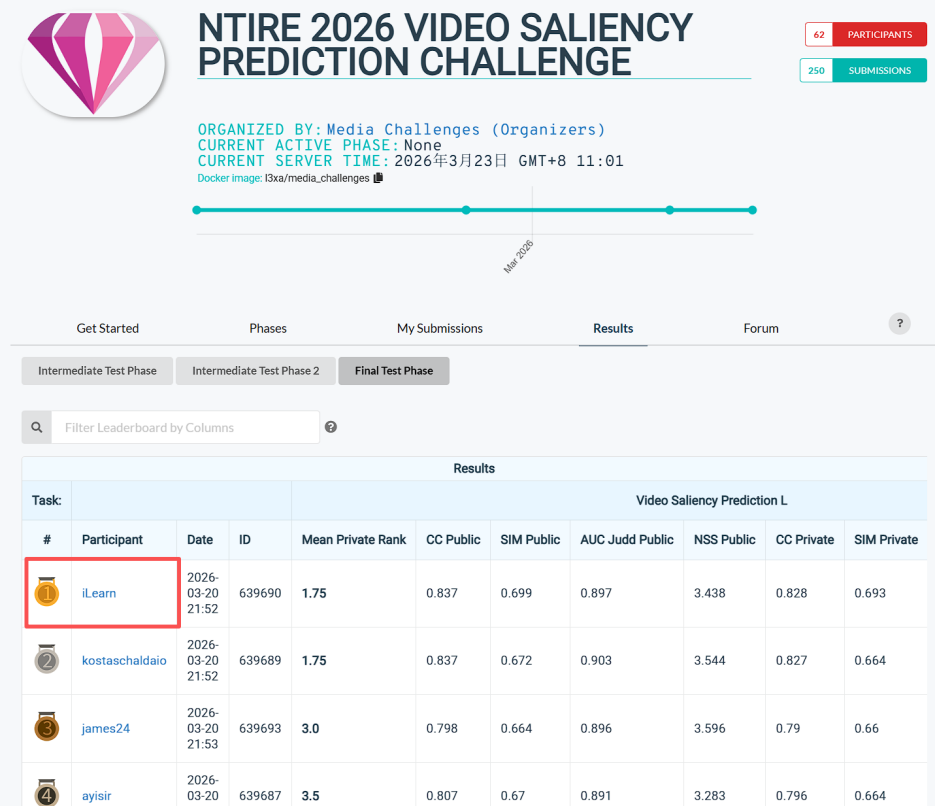Go to the Forum tab
The height and width of the screenshot is (806, 935).
[761, 328]
